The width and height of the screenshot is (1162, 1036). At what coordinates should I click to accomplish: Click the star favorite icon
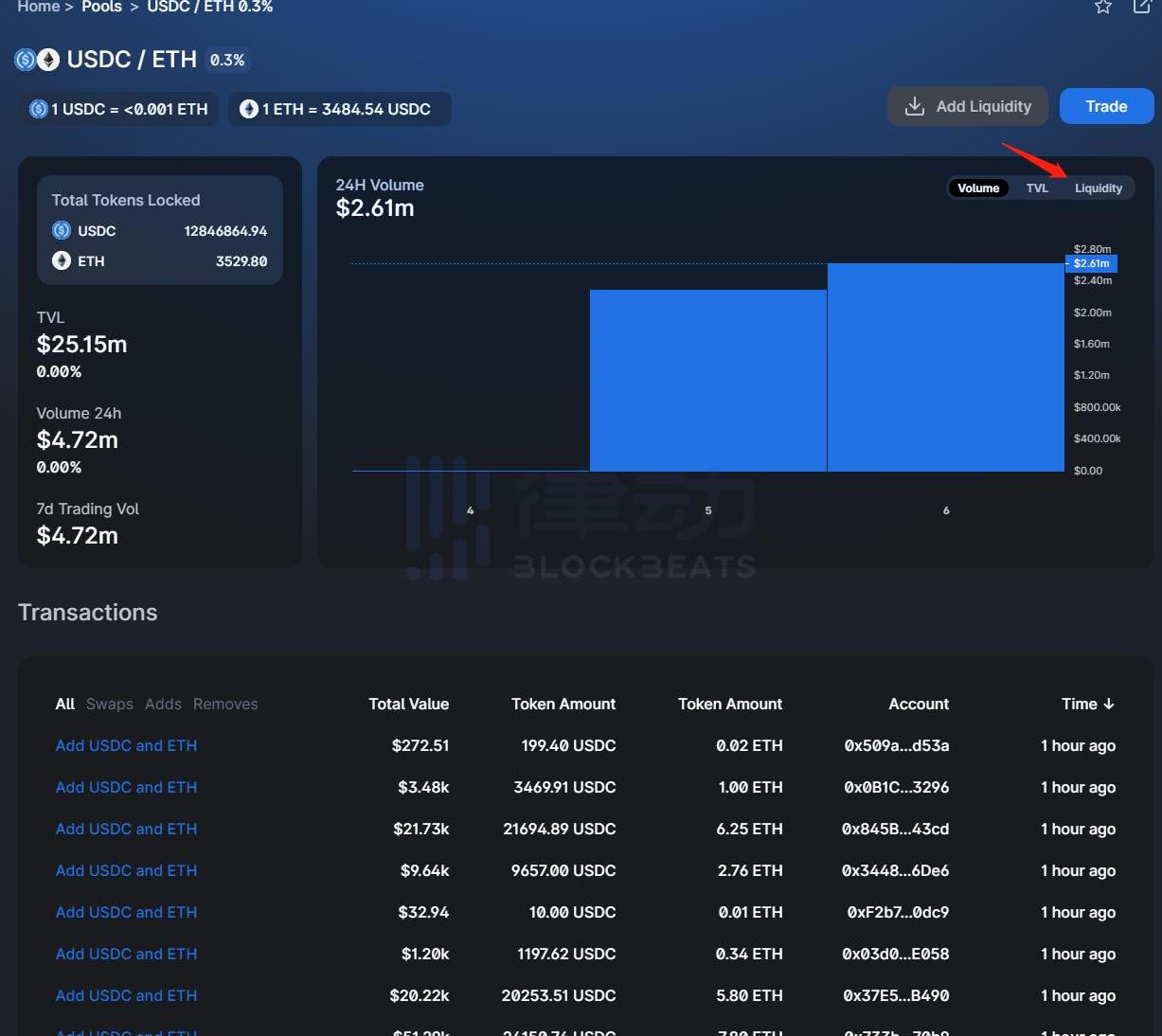(x=1102, y=7)
